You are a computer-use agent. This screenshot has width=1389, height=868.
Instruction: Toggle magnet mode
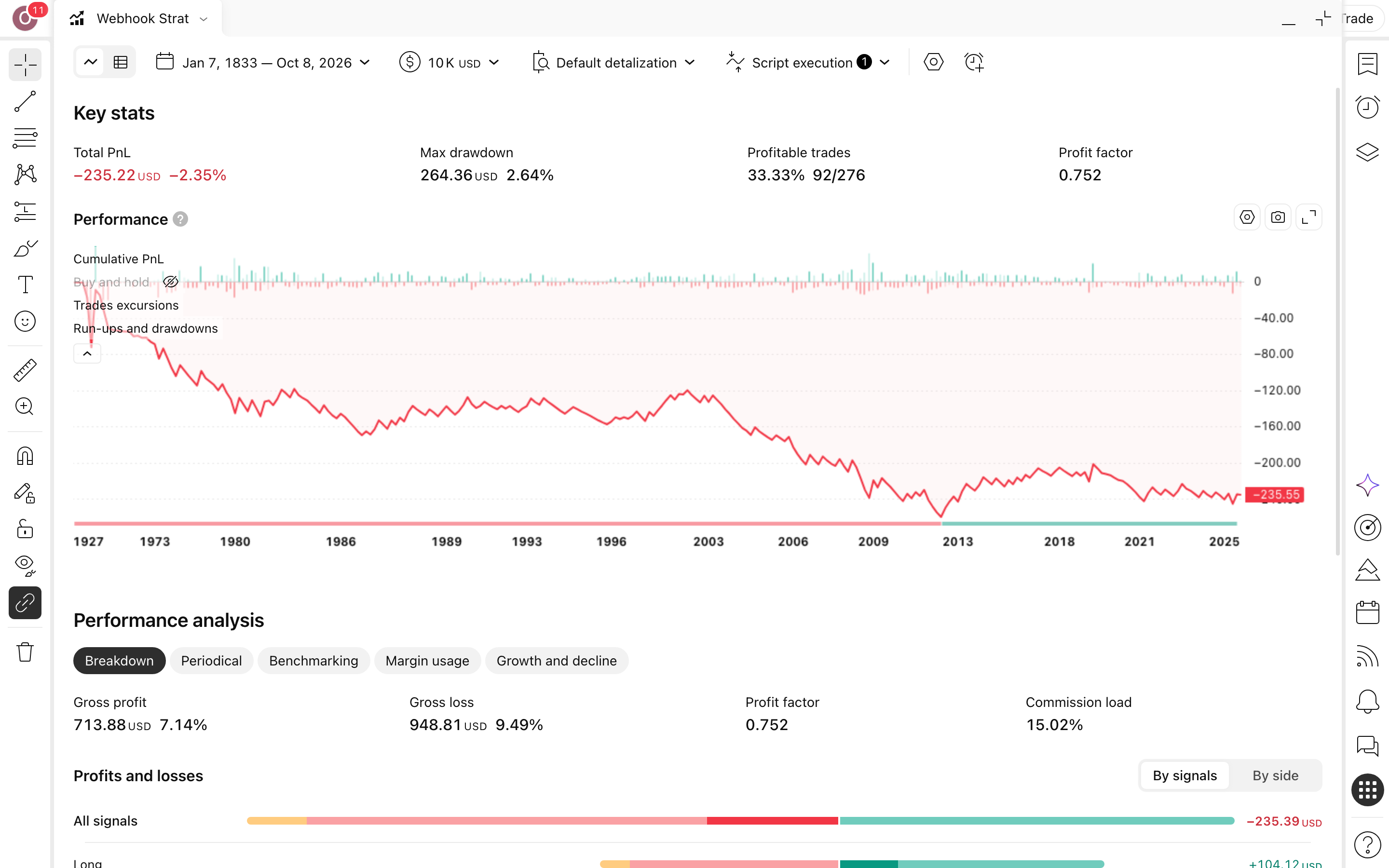tap(25, 456)
